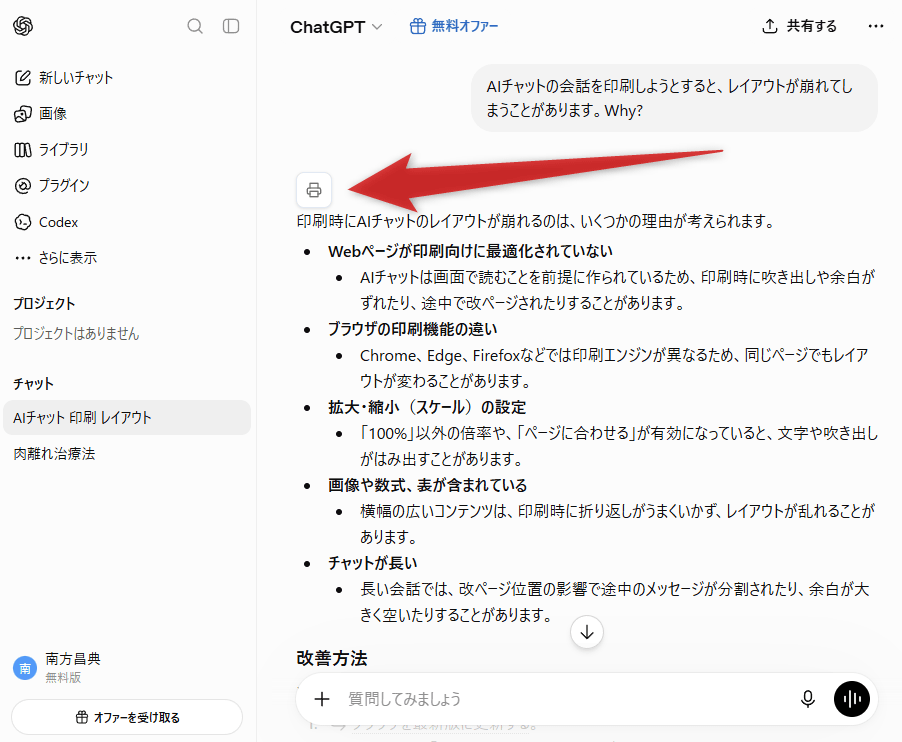902x742 pixels.
Task: Click the bold text チャットが長い
Action: [x=373, y=563]
